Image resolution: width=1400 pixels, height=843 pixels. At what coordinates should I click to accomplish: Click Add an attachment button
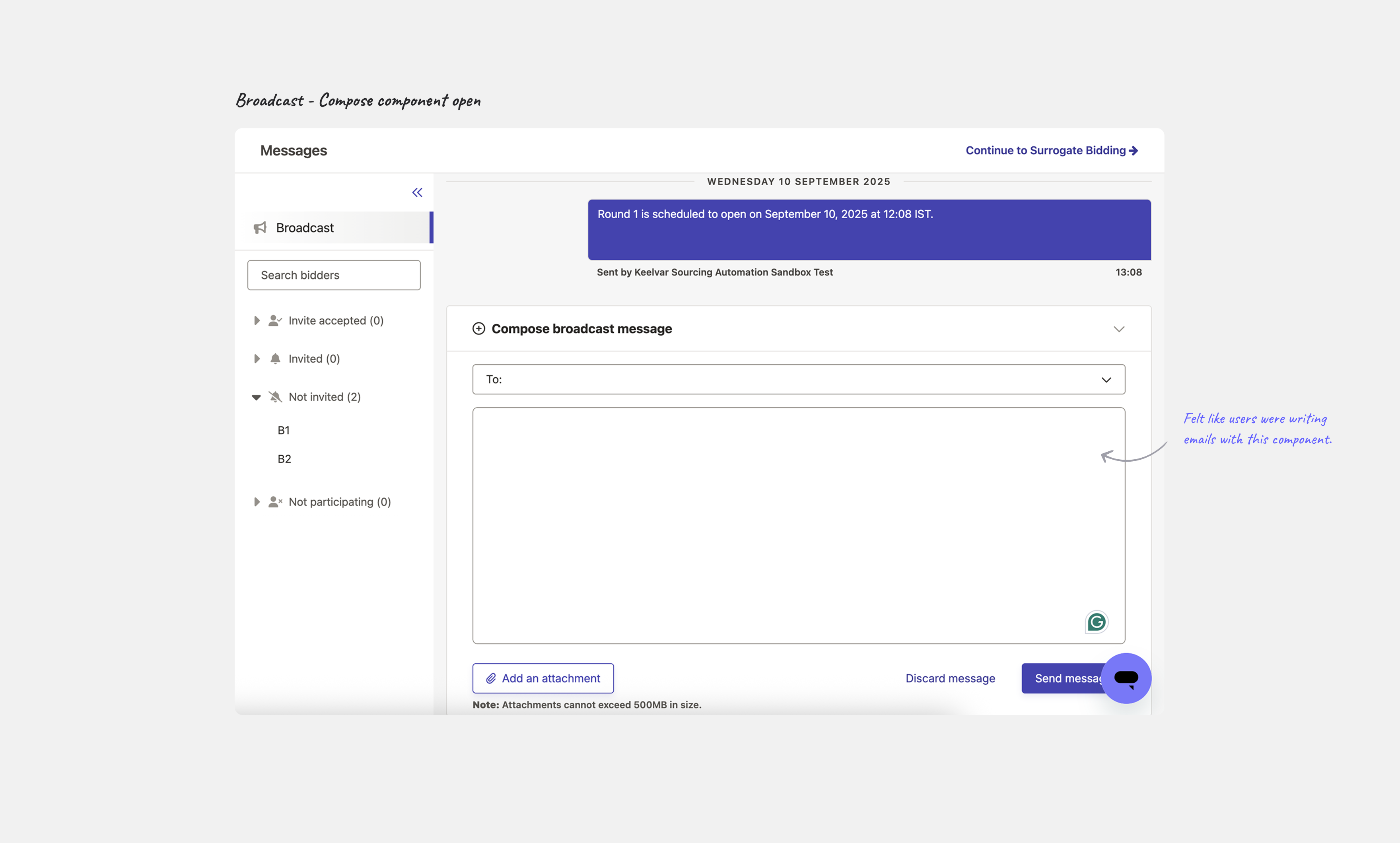pos(542,678)
